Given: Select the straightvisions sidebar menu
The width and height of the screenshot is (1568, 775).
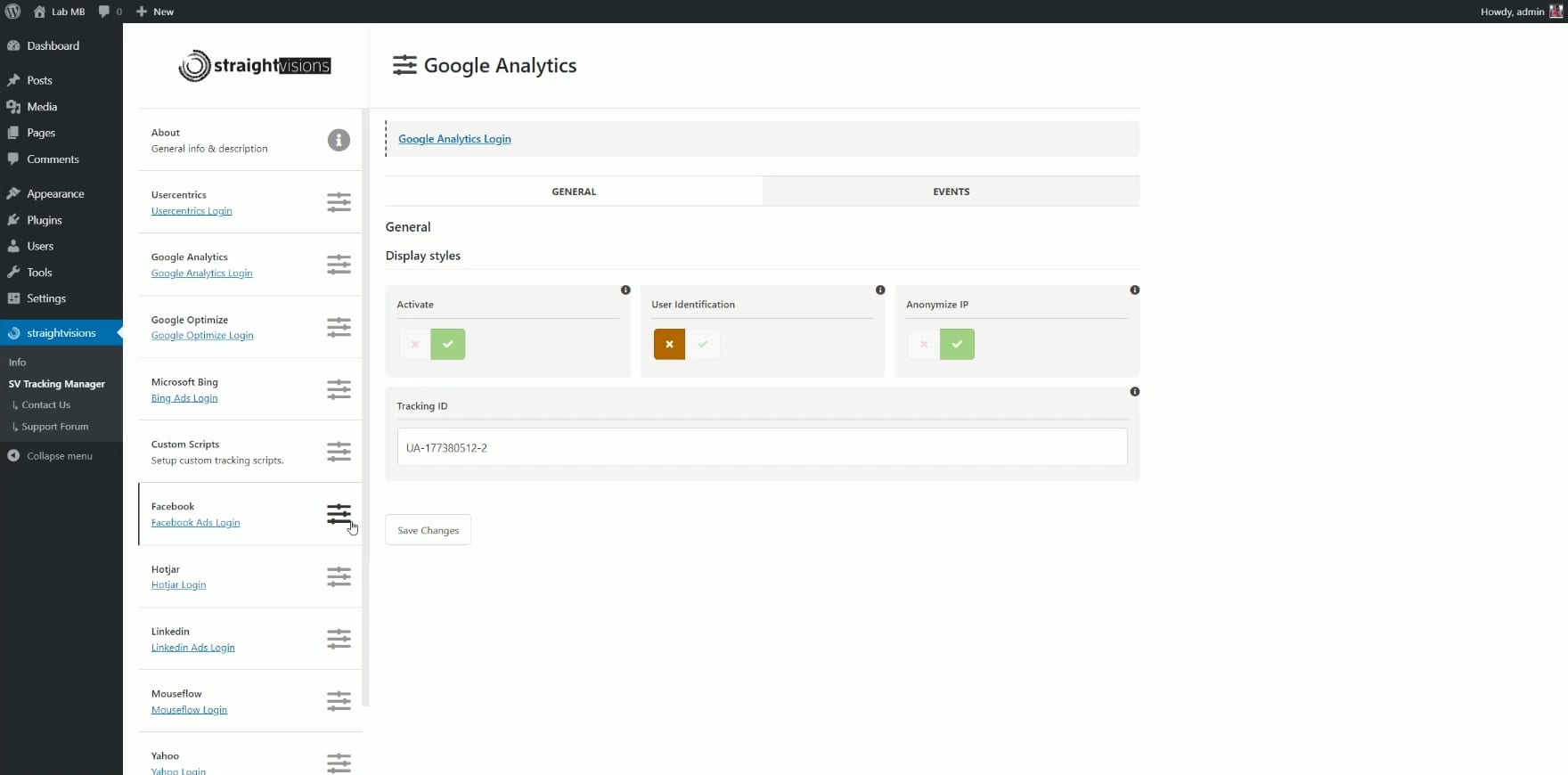Looking at the screenshot, I should [x=61, y=333].
